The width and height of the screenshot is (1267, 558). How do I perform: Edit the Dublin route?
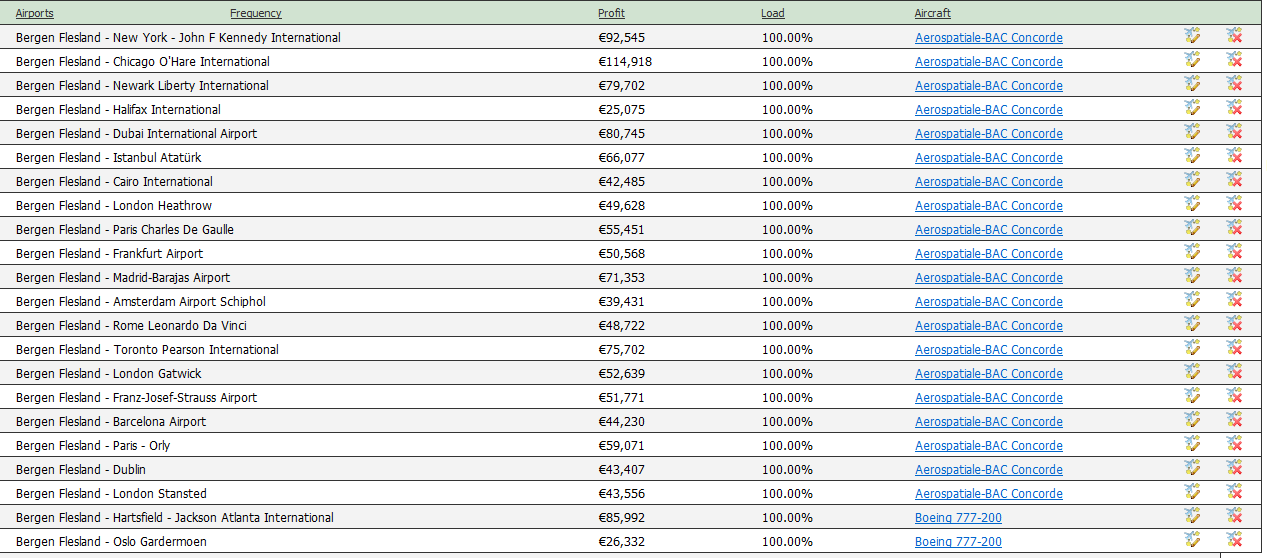(1192, 468)
